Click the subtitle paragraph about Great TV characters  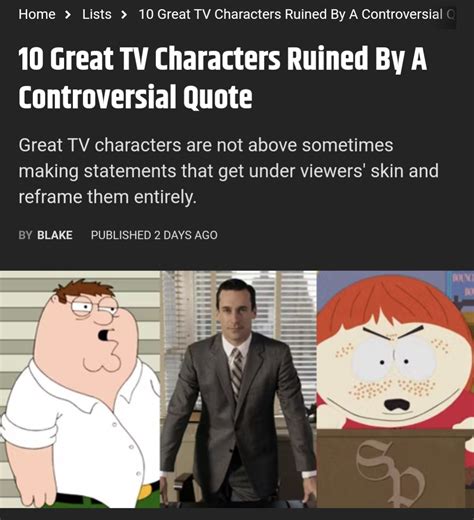point(229,171)
